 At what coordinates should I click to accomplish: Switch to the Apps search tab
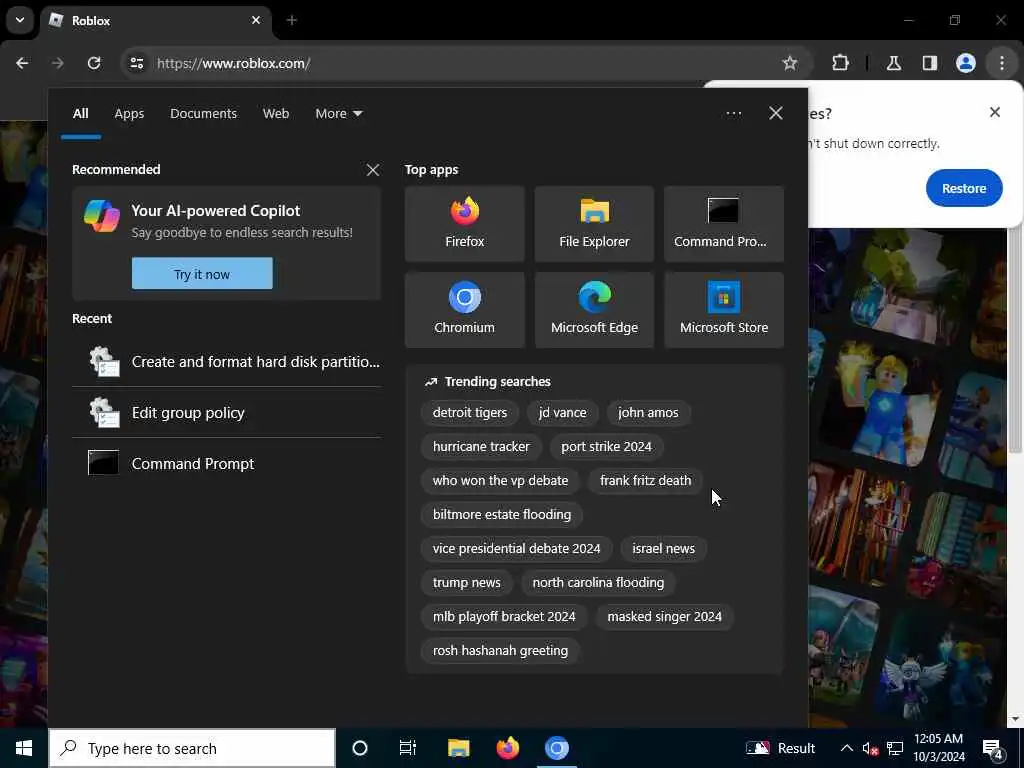click(x=129, y=114)
